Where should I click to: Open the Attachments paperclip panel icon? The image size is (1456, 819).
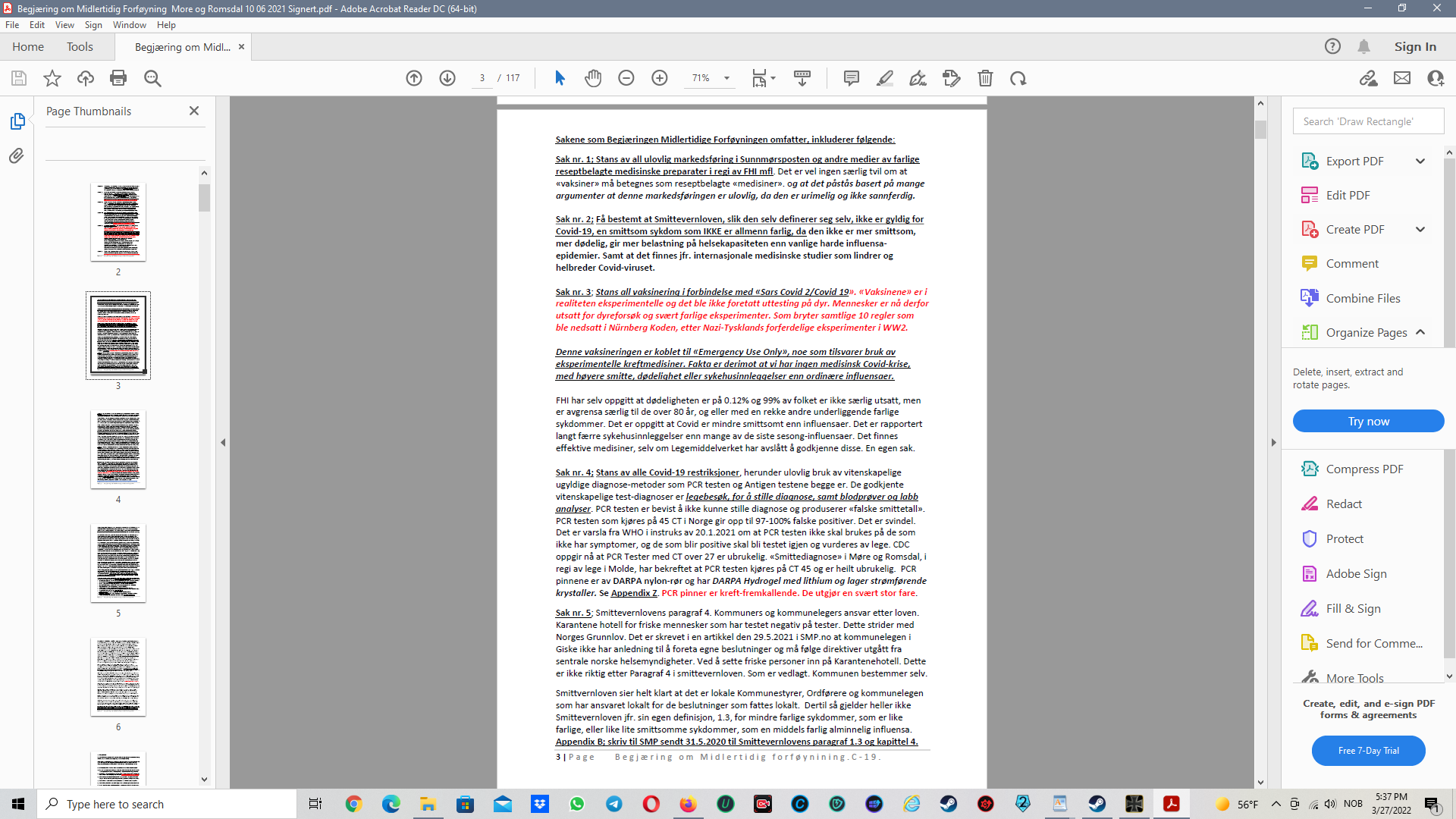point(17,156)
